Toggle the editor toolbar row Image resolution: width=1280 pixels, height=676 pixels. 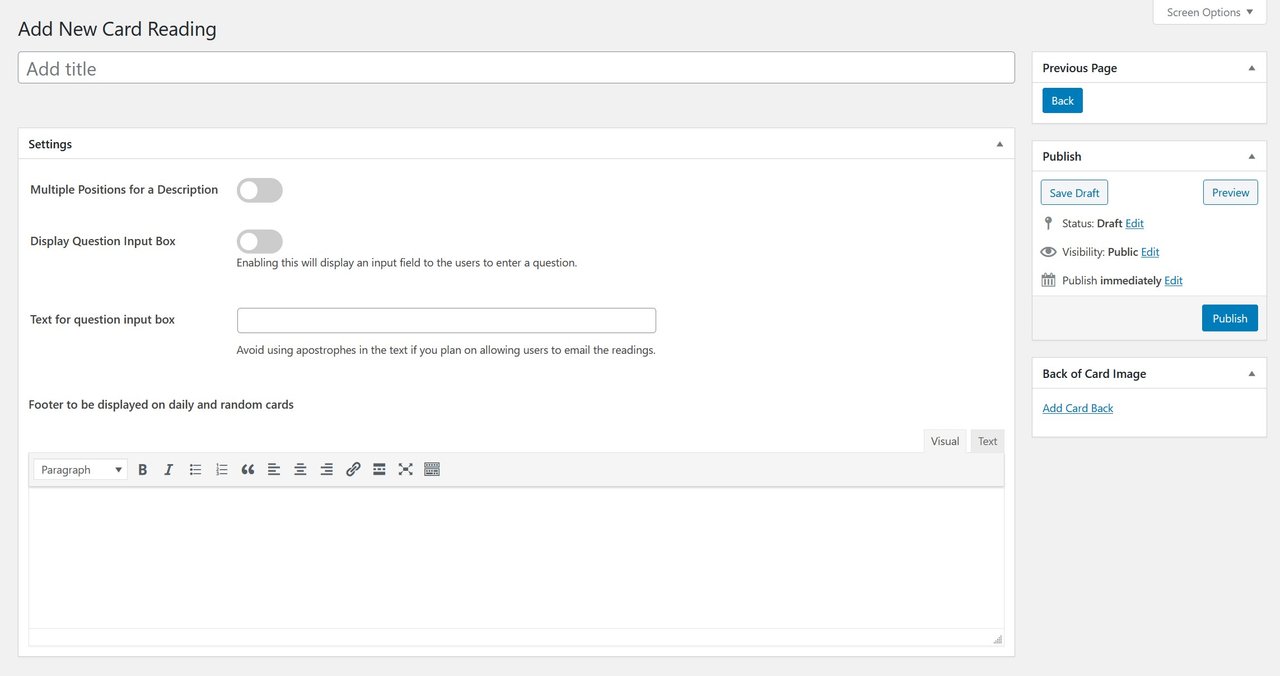[x=432, y=469]
